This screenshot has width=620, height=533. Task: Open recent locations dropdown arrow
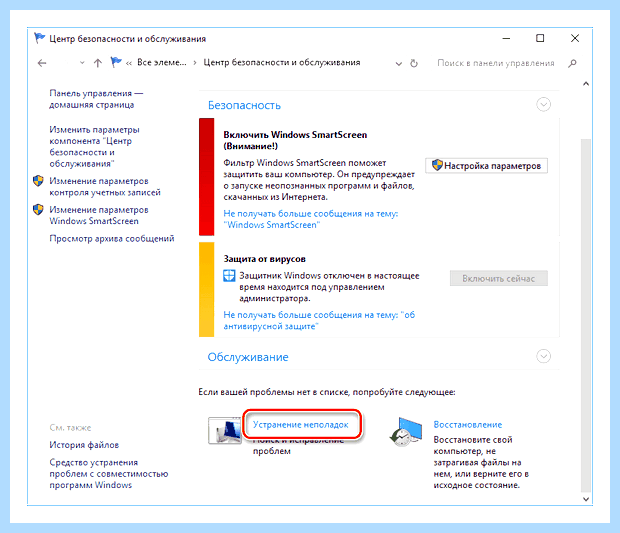[x=82, y=63]
